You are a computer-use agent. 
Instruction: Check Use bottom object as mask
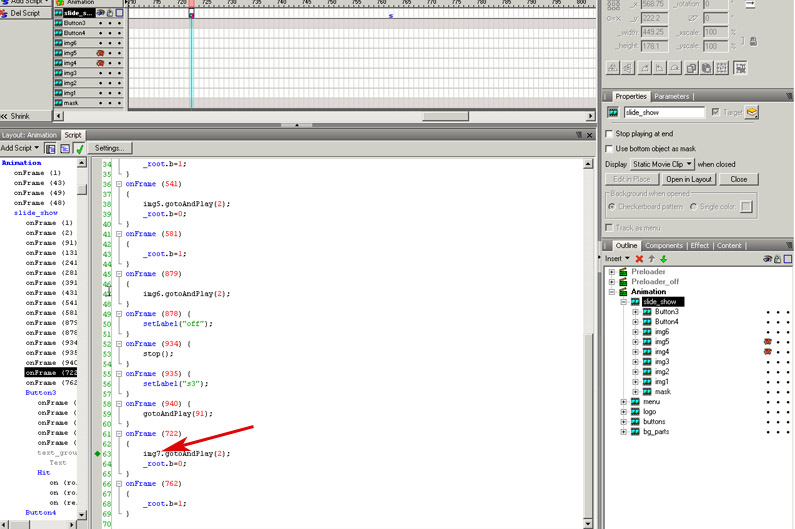(610, 148)
